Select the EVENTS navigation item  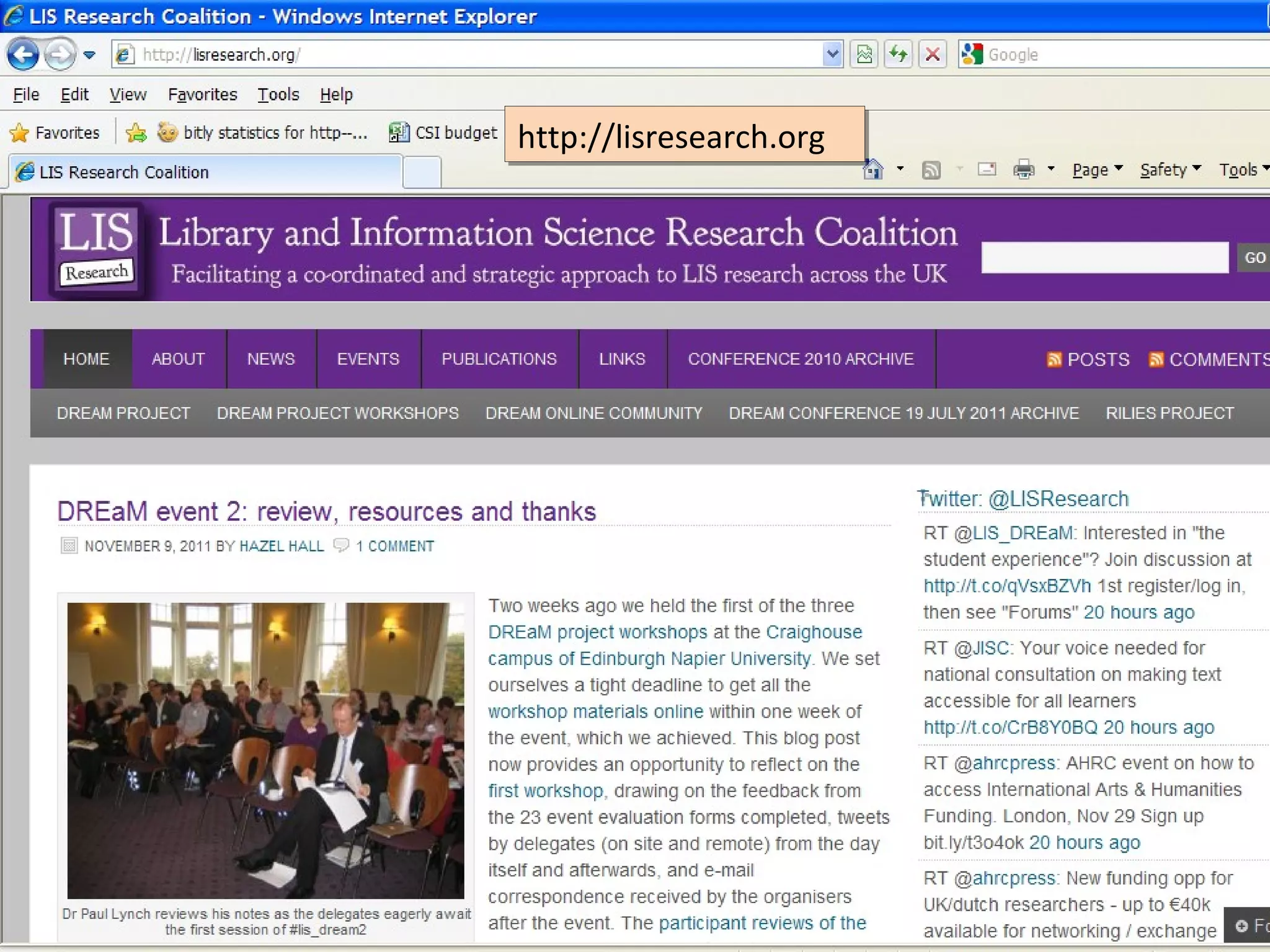click(x=368, y=359)
